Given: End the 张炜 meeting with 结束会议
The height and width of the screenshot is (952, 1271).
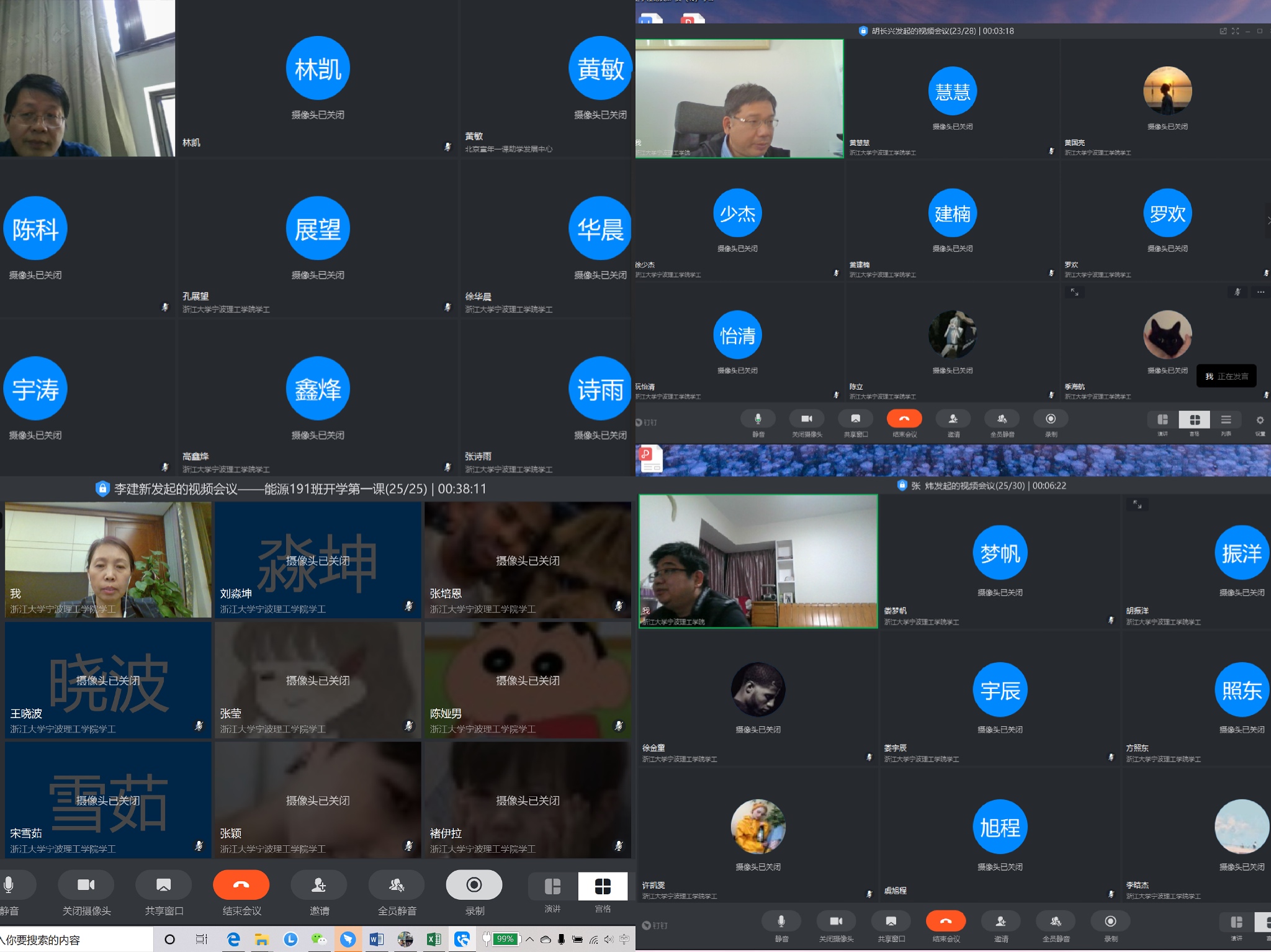Looking at the screenshot, I should (946, 922).
